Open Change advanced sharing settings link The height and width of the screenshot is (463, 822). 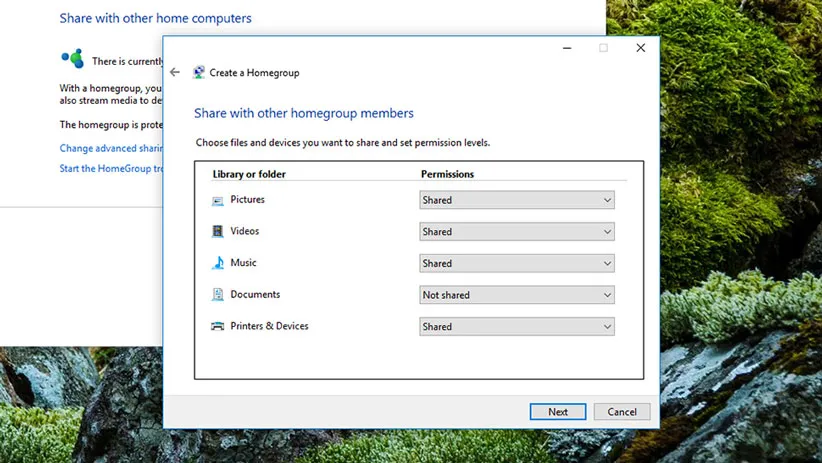(111, 148)
